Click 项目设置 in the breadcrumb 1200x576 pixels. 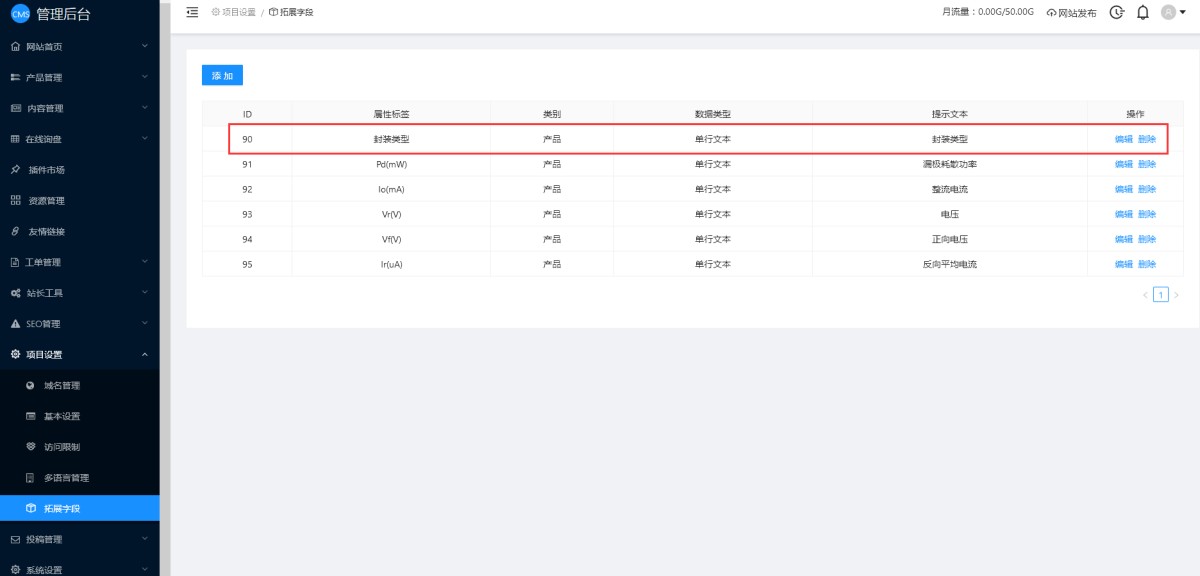coord(239,12)
